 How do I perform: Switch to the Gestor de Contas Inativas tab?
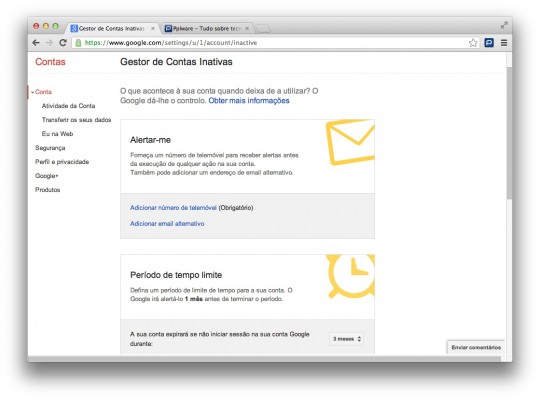pyautogui.click(x=112, y=28)
